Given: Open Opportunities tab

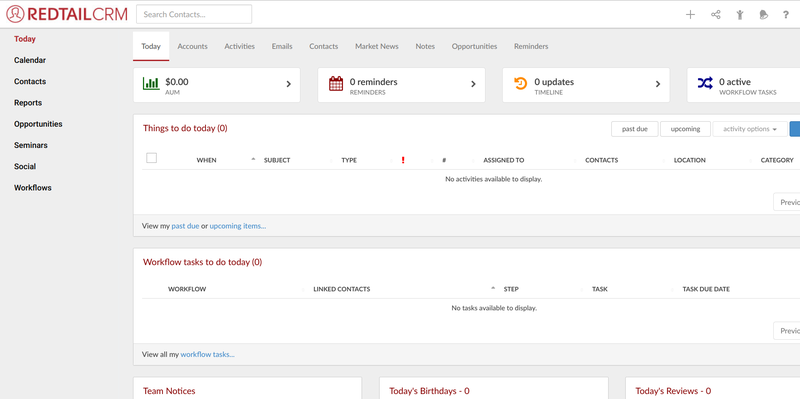Looking at the screenshot, I should (x=474, y=46).
